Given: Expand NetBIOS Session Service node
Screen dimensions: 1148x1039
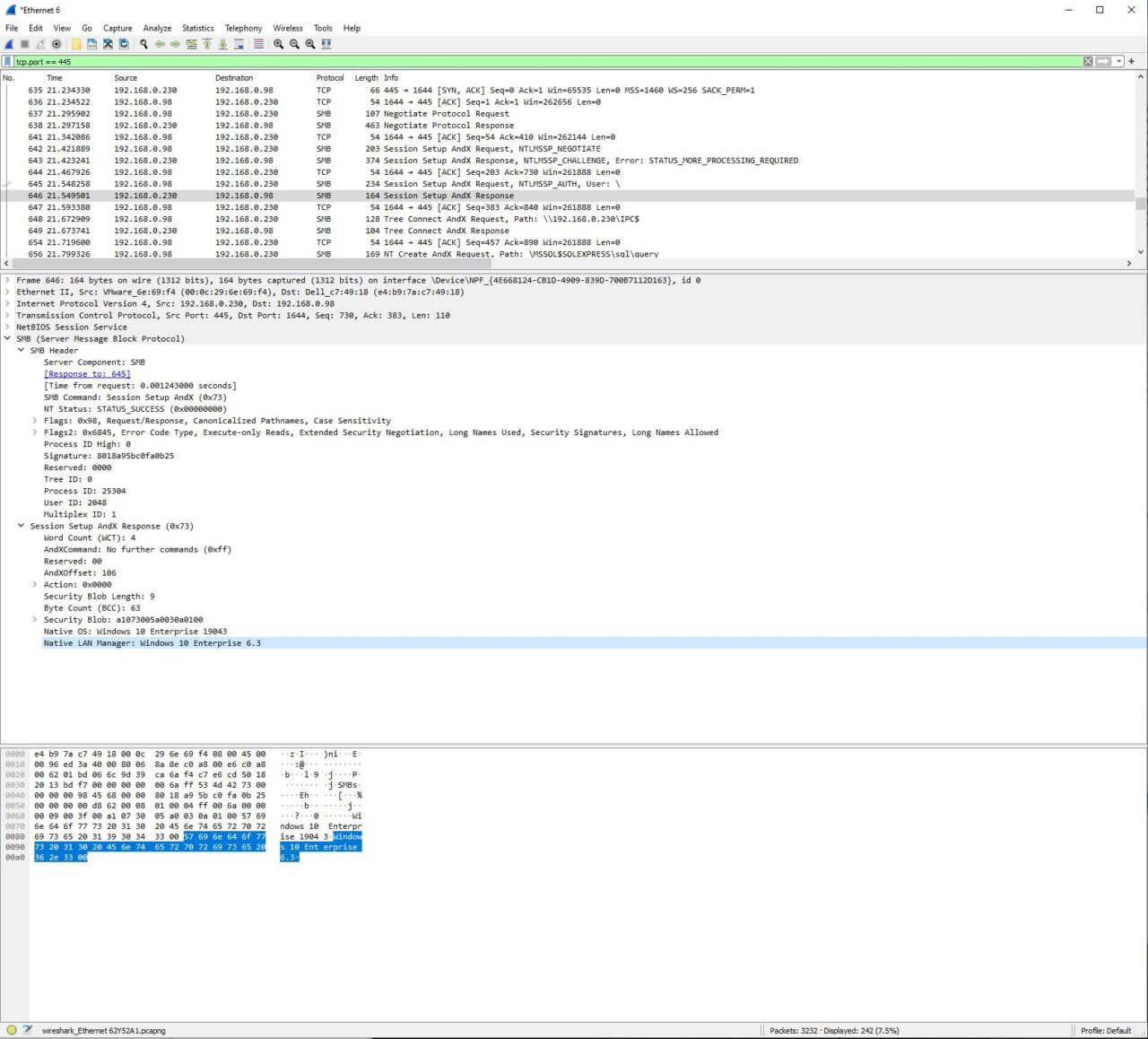Looking at the screenshot, I should coord(7,327).
